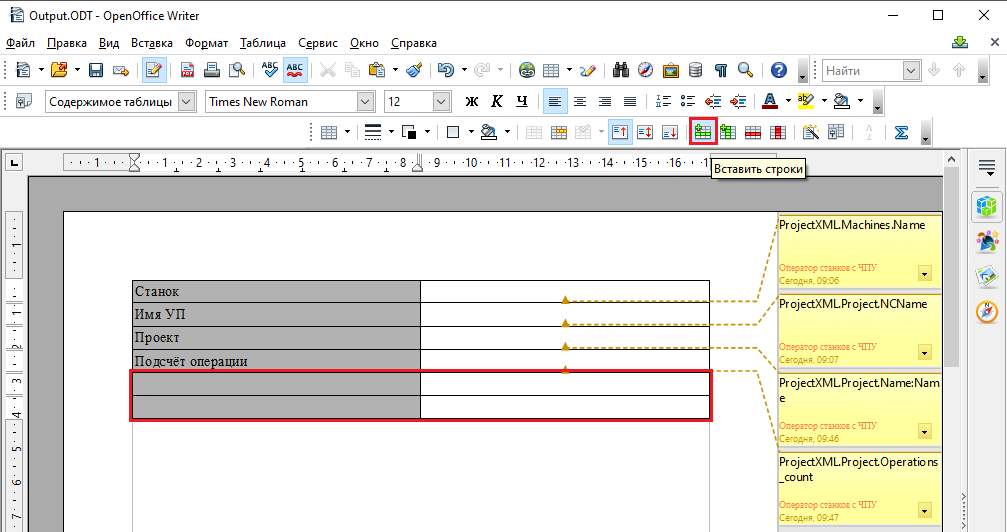The height and width of the screenshot is (532, 1007).
Task: Toggle automatic spell checking
Action: (x=295, y=70)
